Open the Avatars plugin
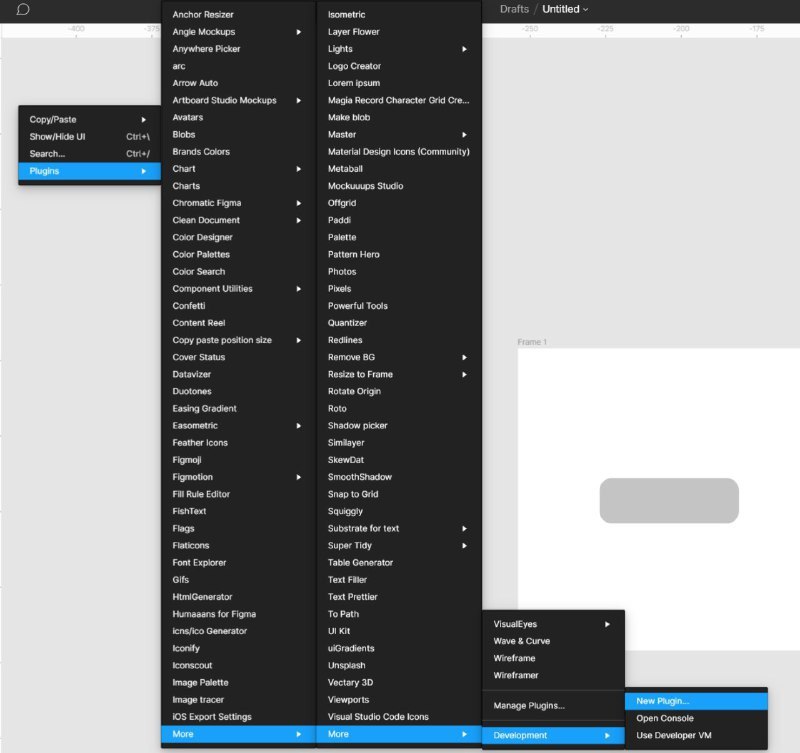This screenshot has width=800, height=753. click(238, 117)
